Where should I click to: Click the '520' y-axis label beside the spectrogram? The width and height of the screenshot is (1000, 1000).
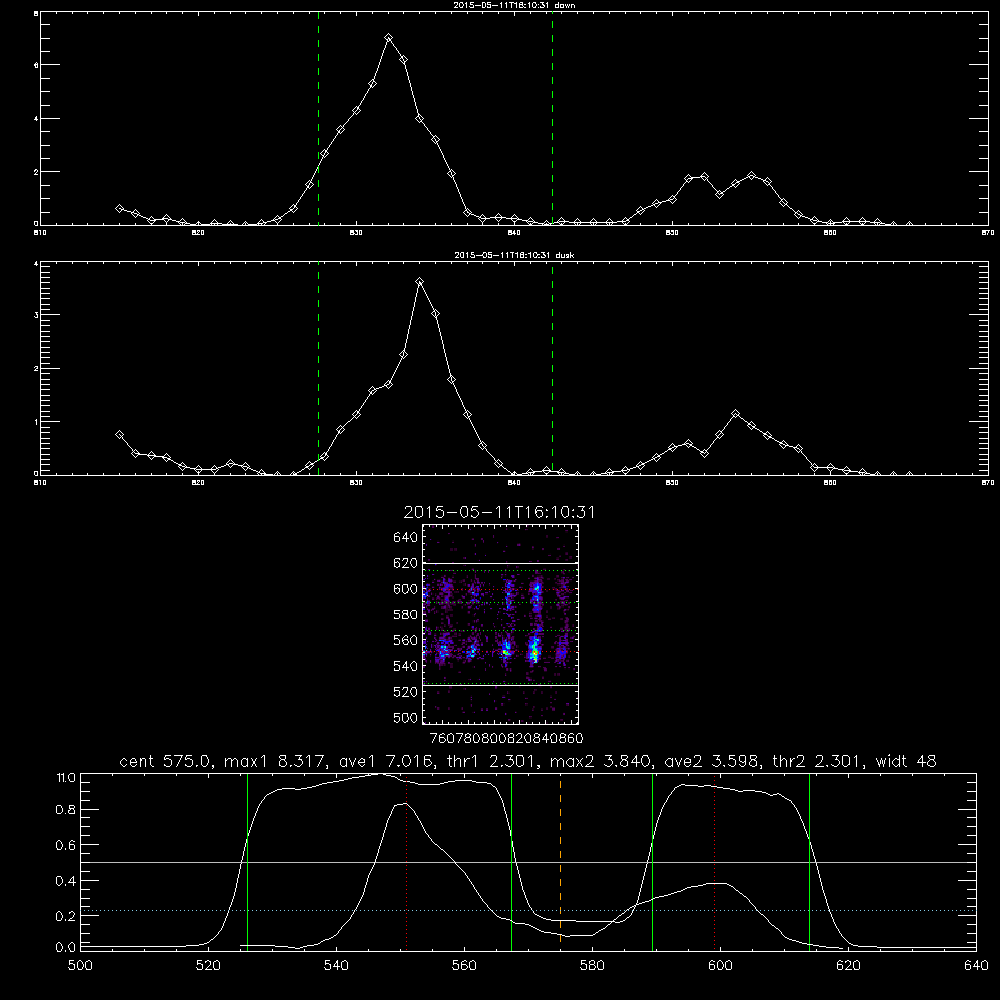[406, 692]
